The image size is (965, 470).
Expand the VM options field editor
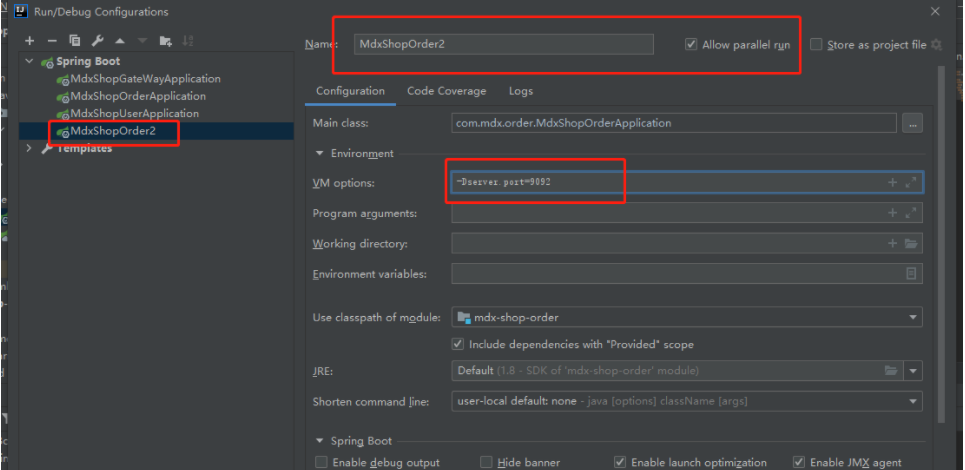911,183
